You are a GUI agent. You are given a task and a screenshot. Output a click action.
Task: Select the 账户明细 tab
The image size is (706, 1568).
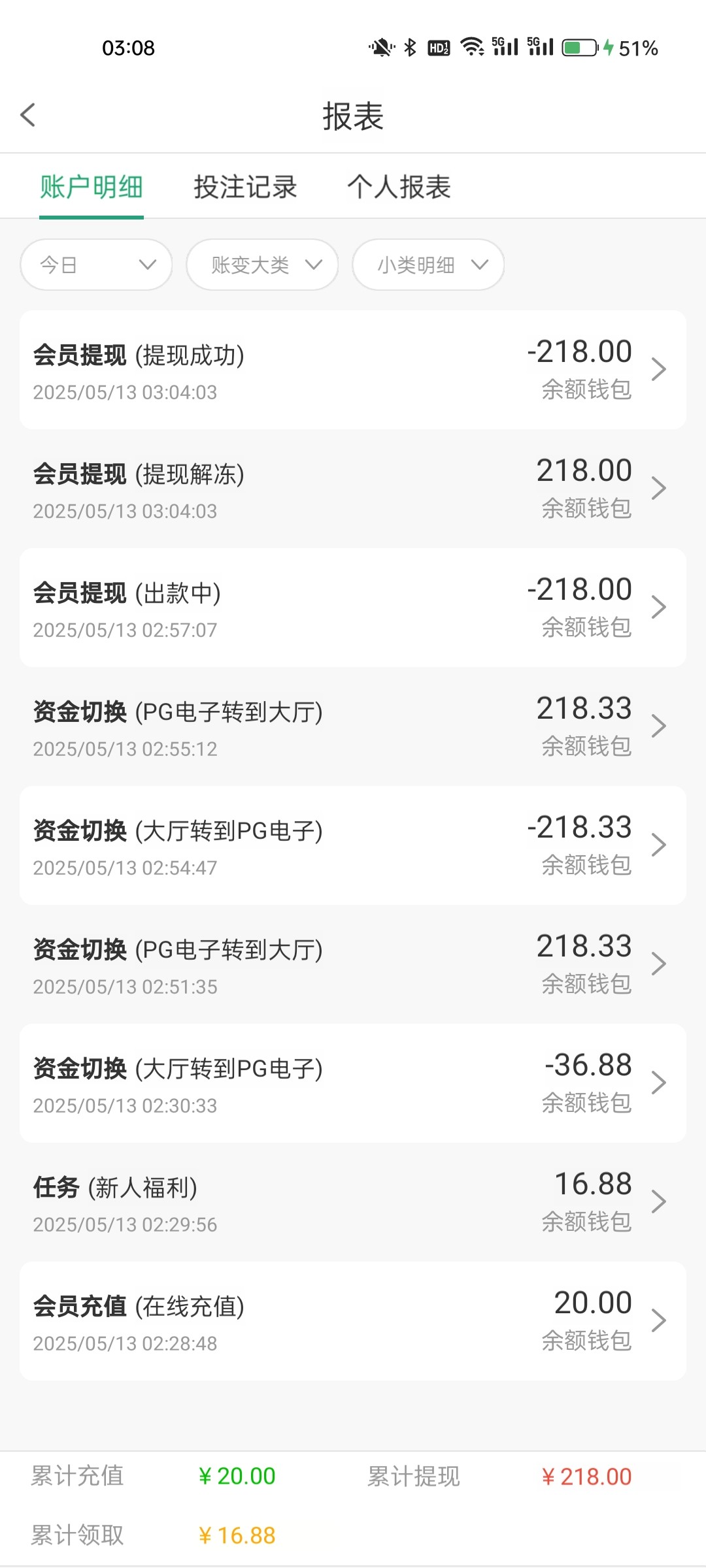click(92, 187)
